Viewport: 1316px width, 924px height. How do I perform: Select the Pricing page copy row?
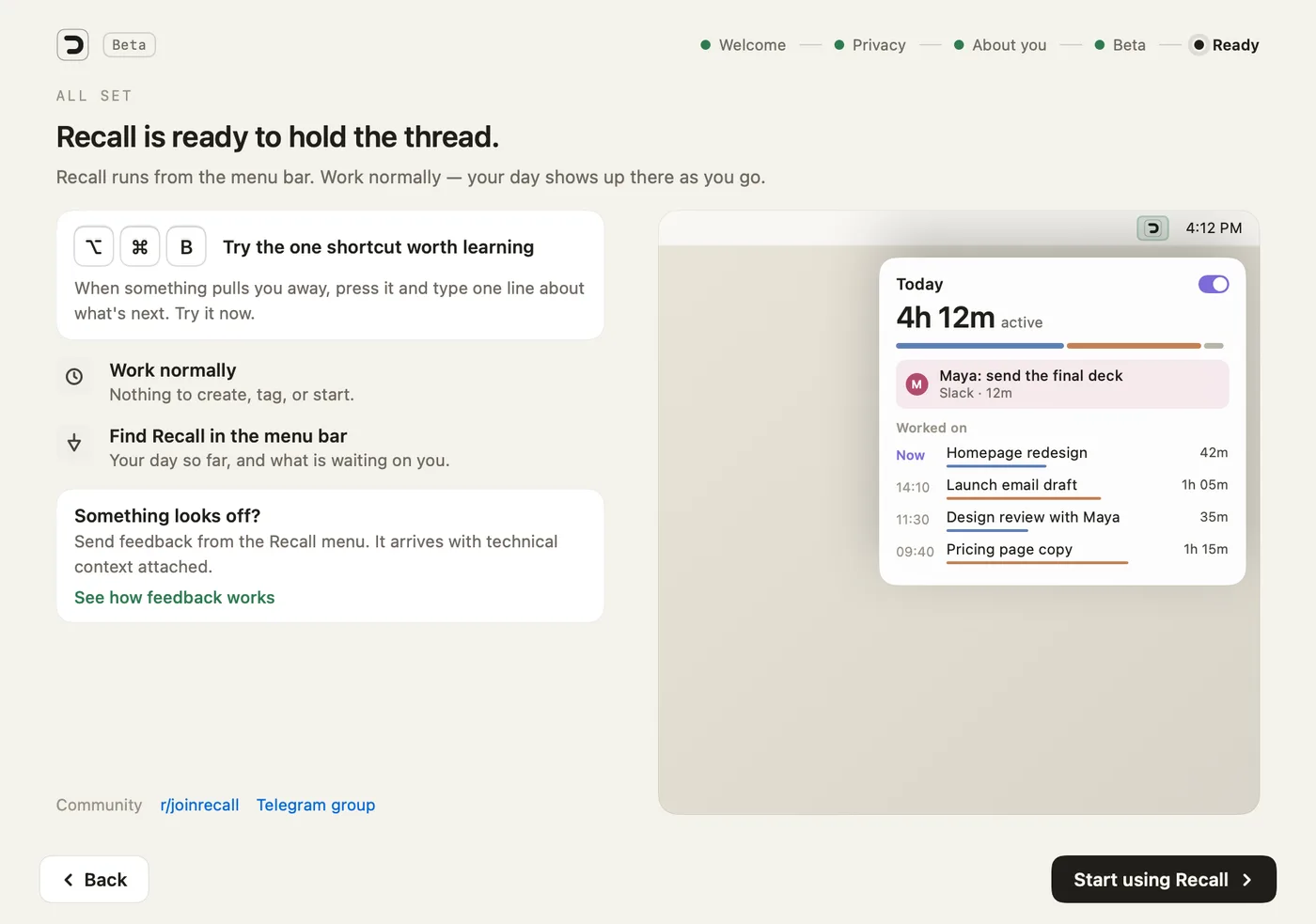tap(1062, 551)
